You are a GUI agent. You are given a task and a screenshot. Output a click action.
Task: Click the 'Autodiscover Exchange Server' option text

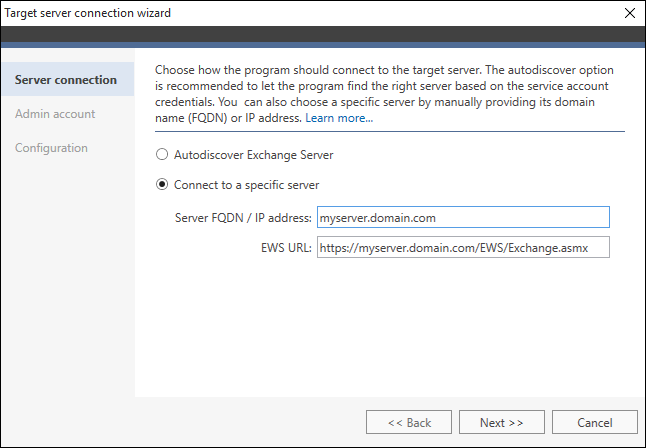[x=253, y=155]
